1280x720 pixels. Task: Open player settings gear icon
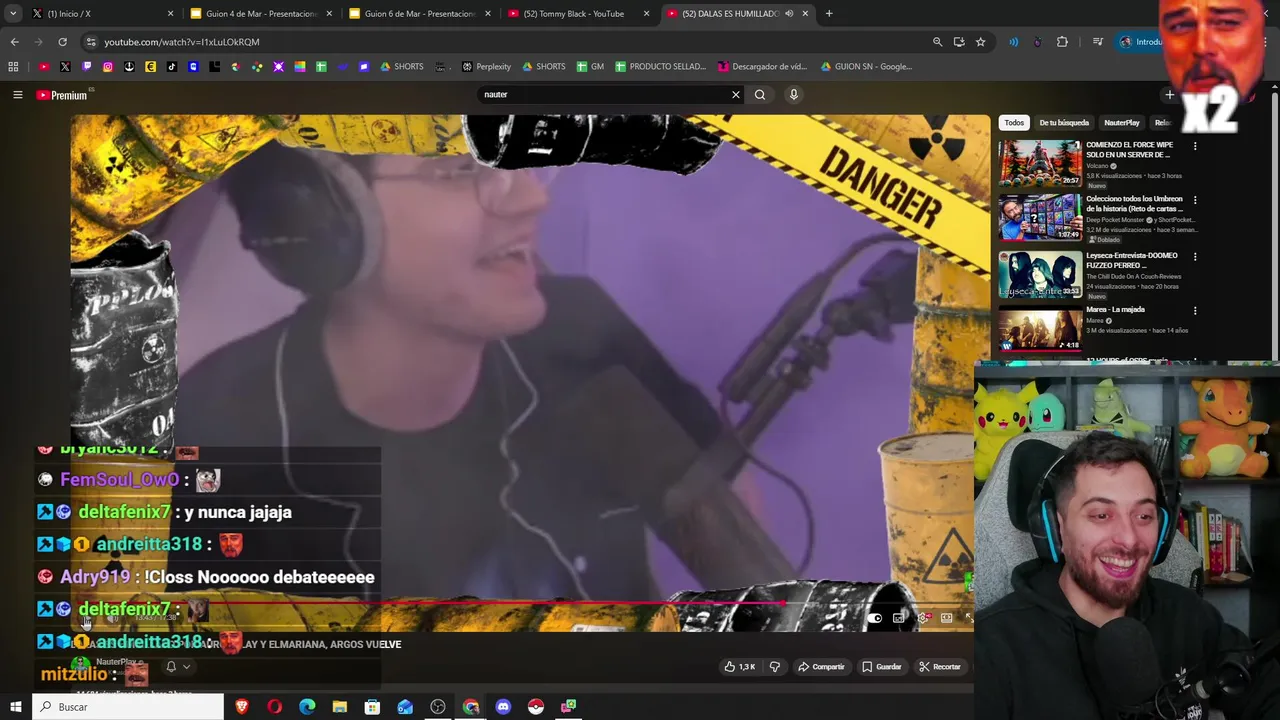pyautogui.click(x=922, y=618)
